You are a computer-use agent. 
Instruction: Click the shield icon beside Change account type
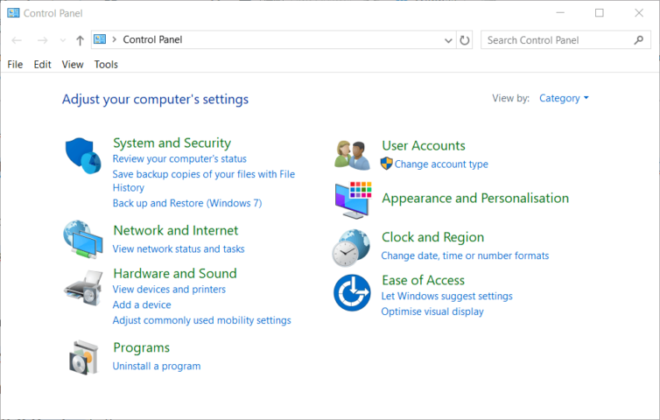click(x=386, y=163)
